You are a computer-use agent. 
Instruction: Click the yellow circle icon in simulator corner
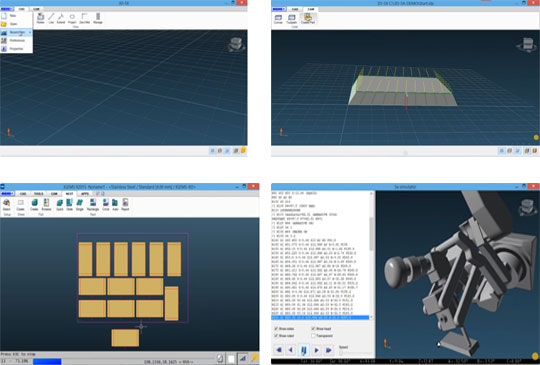536,355
